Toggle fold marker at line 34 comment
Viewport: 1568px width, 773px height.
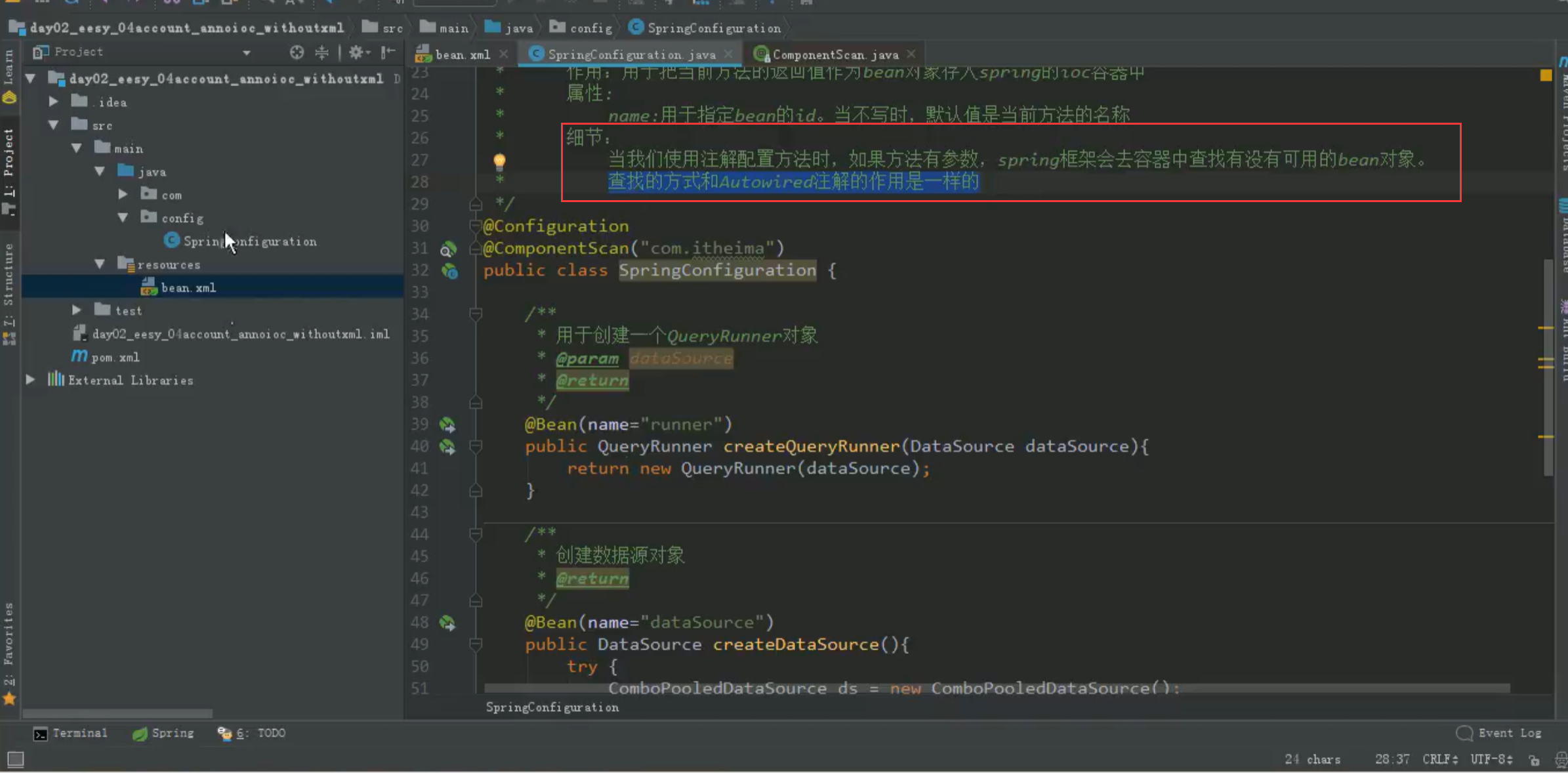(x=476, y=314)
